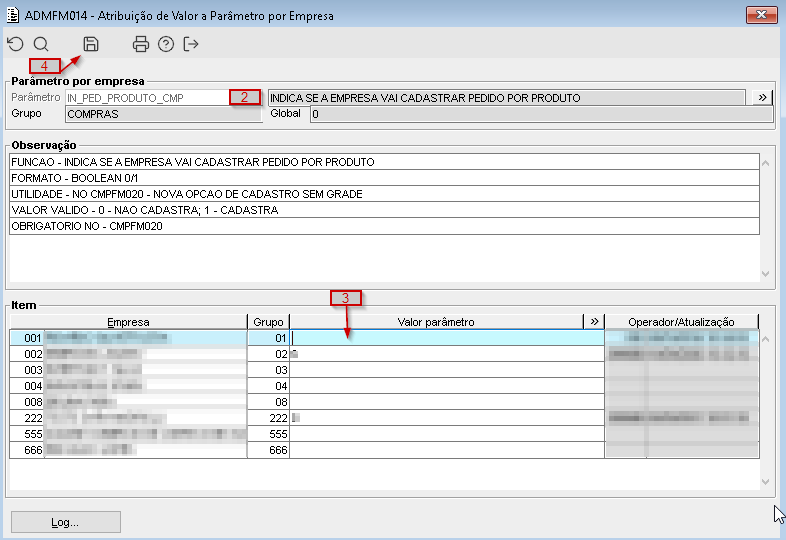Click the Empresa column header
786x540 pixels.
[x=128, y=322]
